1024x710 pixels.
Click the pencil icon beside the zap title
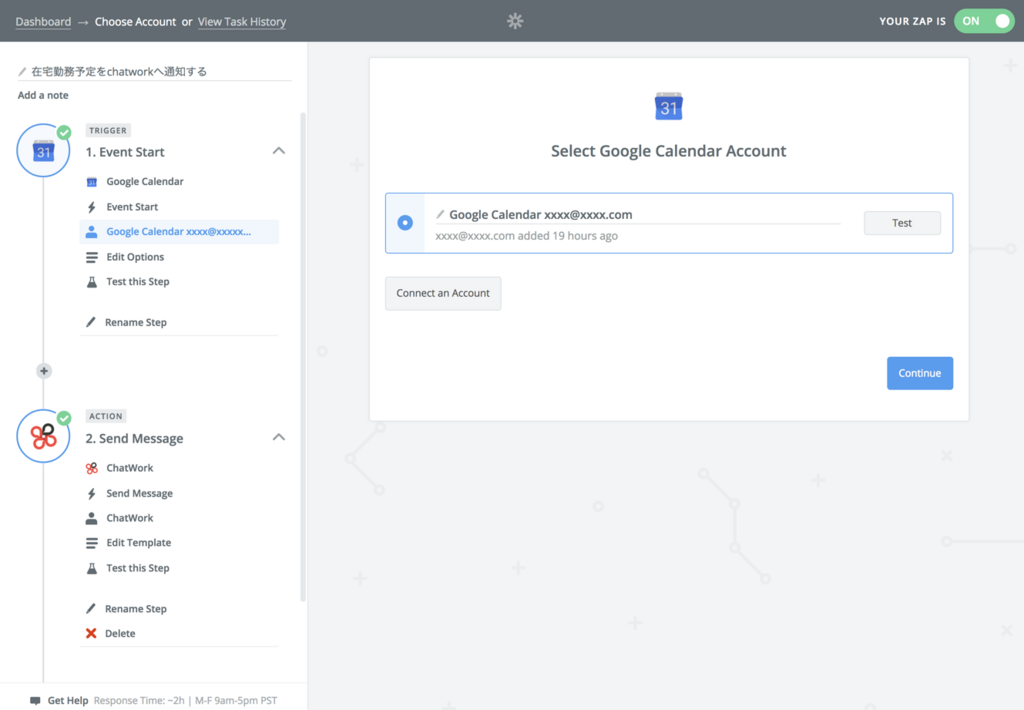pyautogui.click(x=22, y=71)
